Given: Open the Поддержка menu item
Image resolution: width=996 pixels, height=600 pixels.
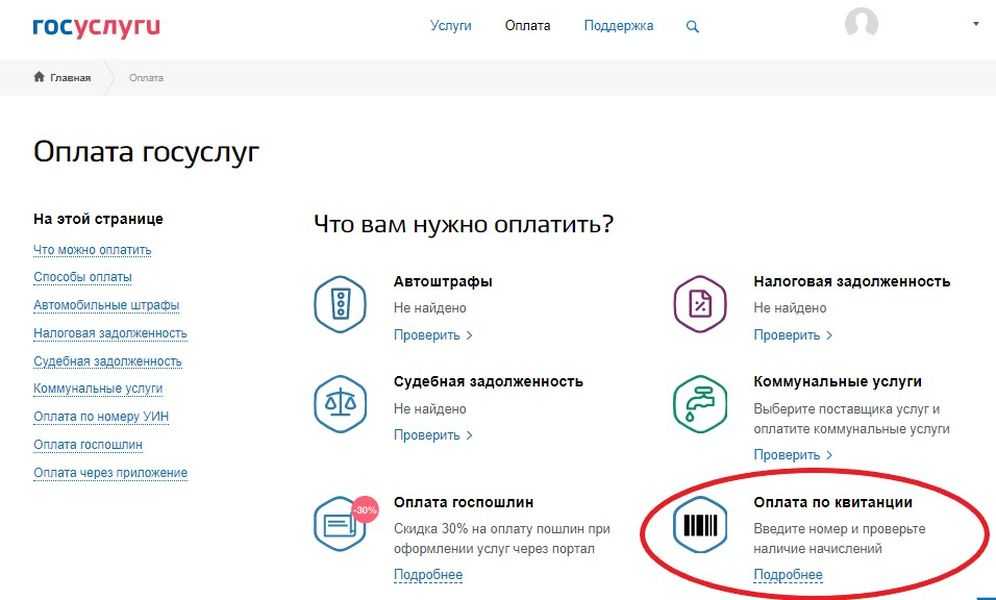Looking at the screenshot, I should (x=618, y=26).
